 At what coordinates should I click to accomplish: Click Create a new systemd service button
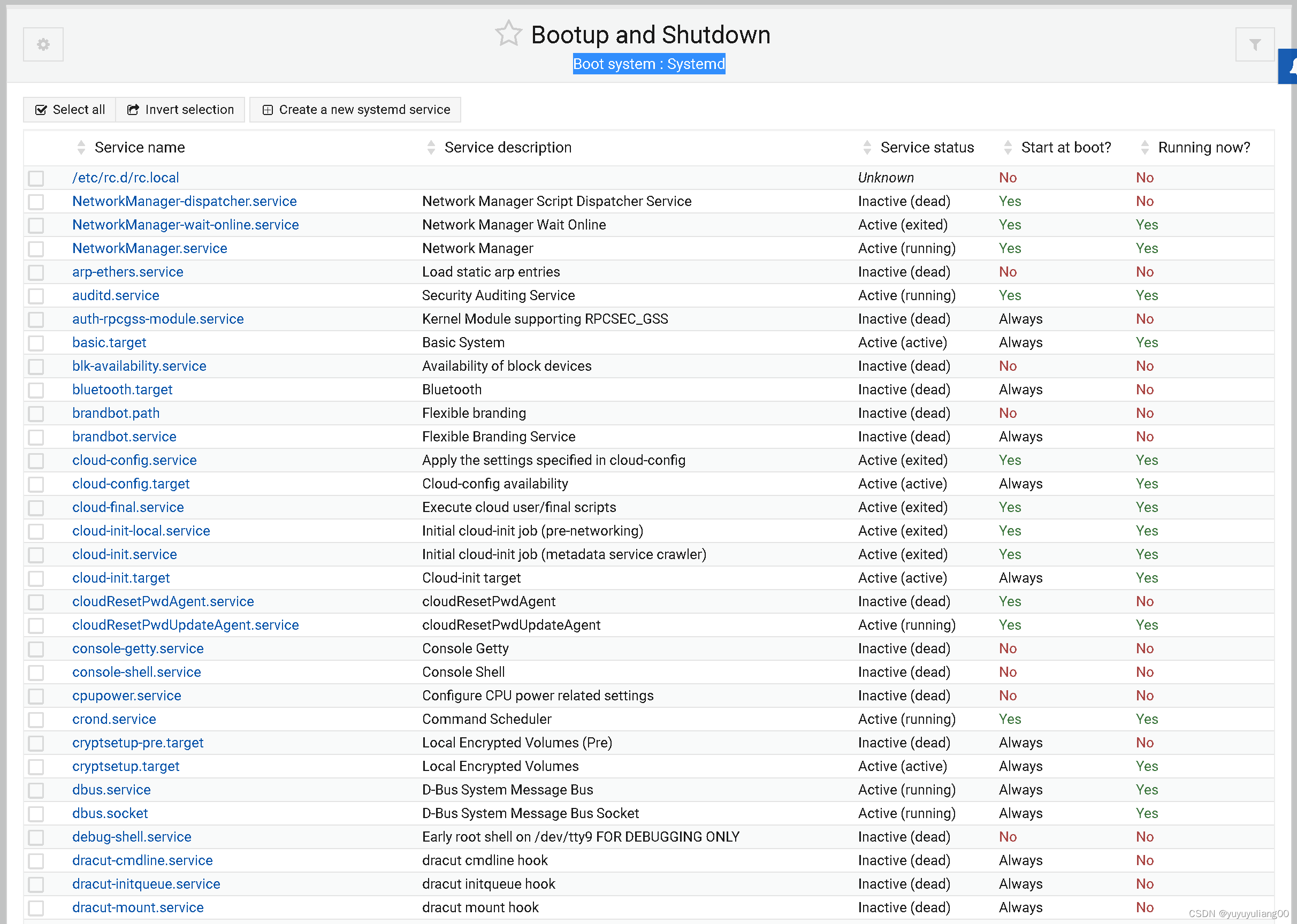363,109
